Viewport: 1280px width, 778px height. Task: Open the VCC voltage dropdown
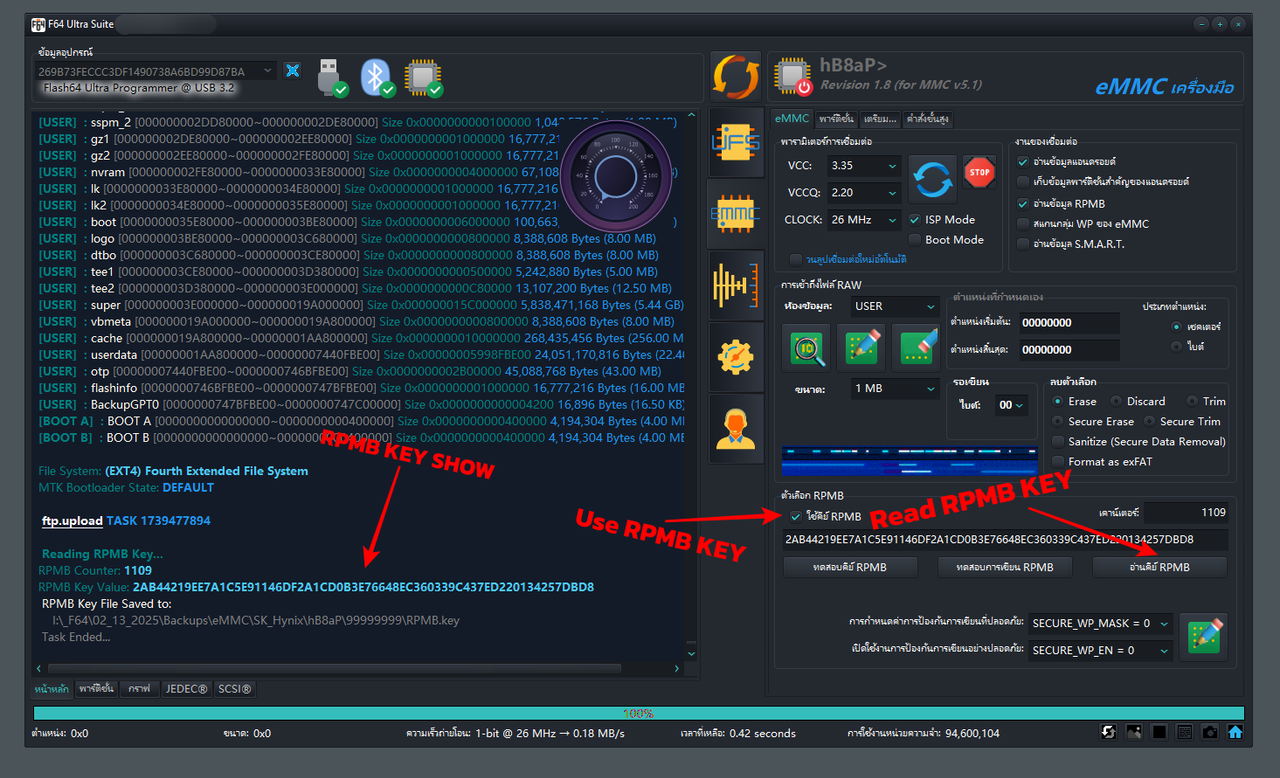pos(864,166)
